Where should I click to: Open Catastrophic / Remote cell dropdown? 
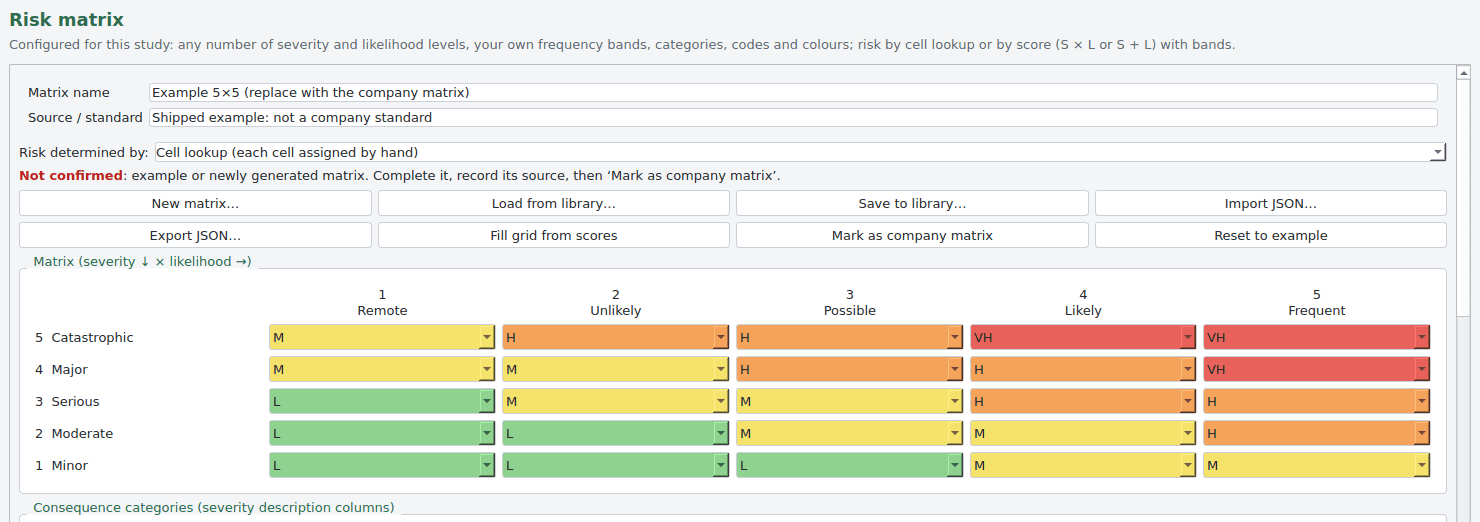click(382, 337)
